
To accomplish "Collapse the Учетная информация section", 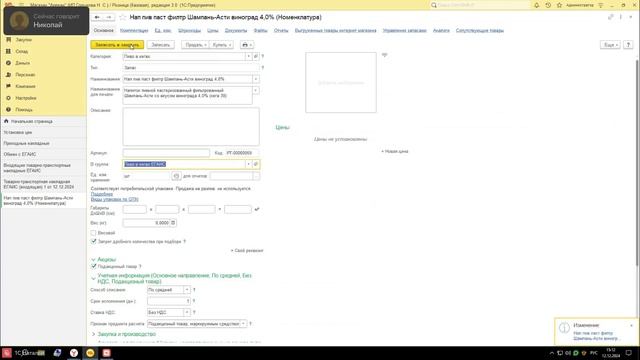I will point(93,279).
